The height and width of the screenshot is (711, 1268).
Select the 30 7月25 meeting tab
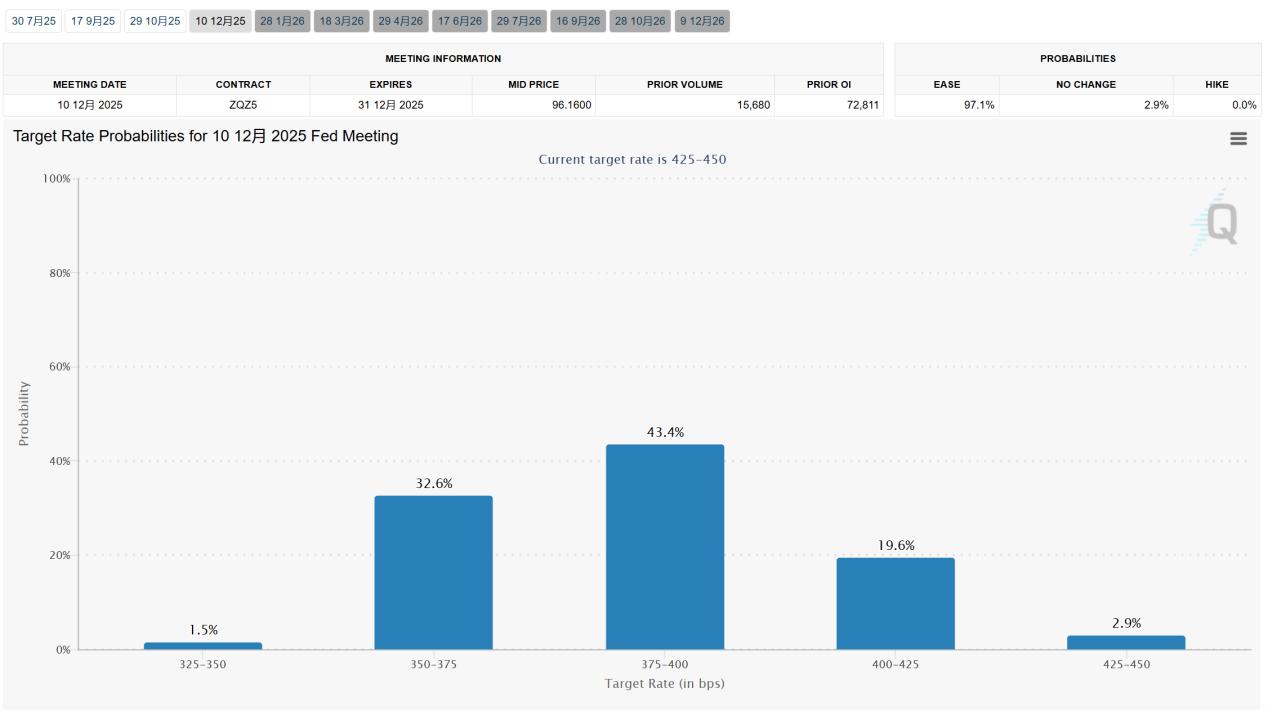pos(34,21)
